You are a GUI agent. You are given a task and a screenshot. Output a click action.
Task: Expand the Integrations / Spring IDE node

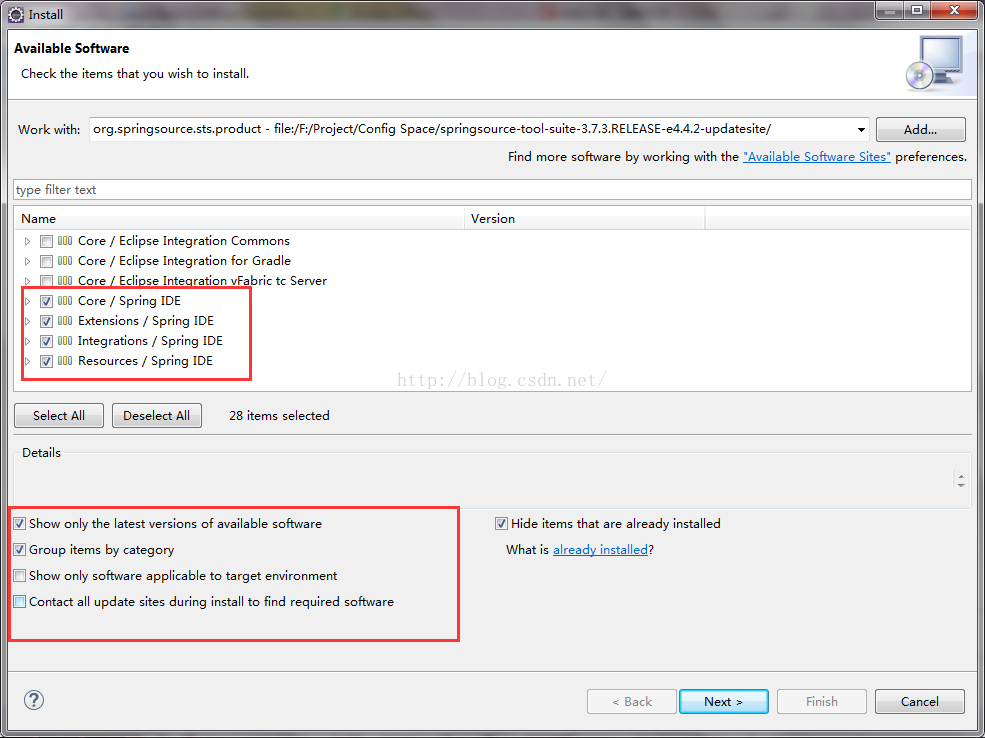point(28,342)
